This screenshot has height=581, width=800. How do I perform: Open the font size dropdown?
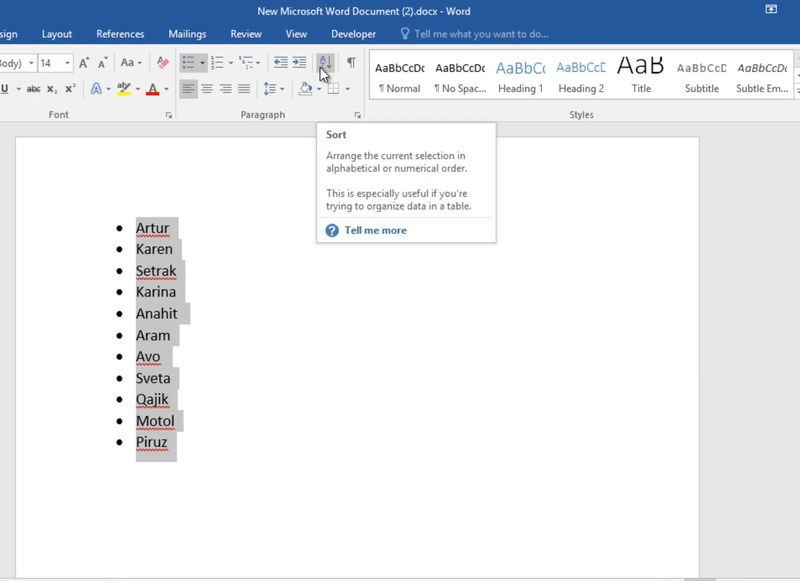(67, 63)
